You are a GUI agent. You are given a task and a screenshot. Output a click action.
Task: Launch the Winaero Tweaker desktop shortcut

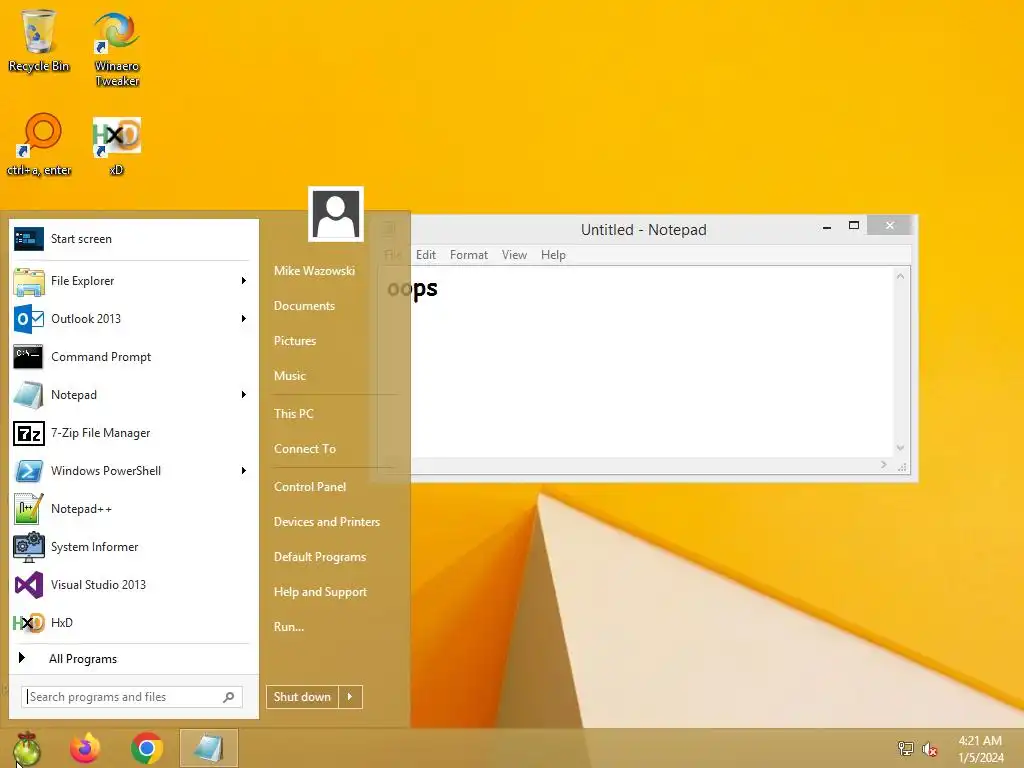tap(117, 49)
